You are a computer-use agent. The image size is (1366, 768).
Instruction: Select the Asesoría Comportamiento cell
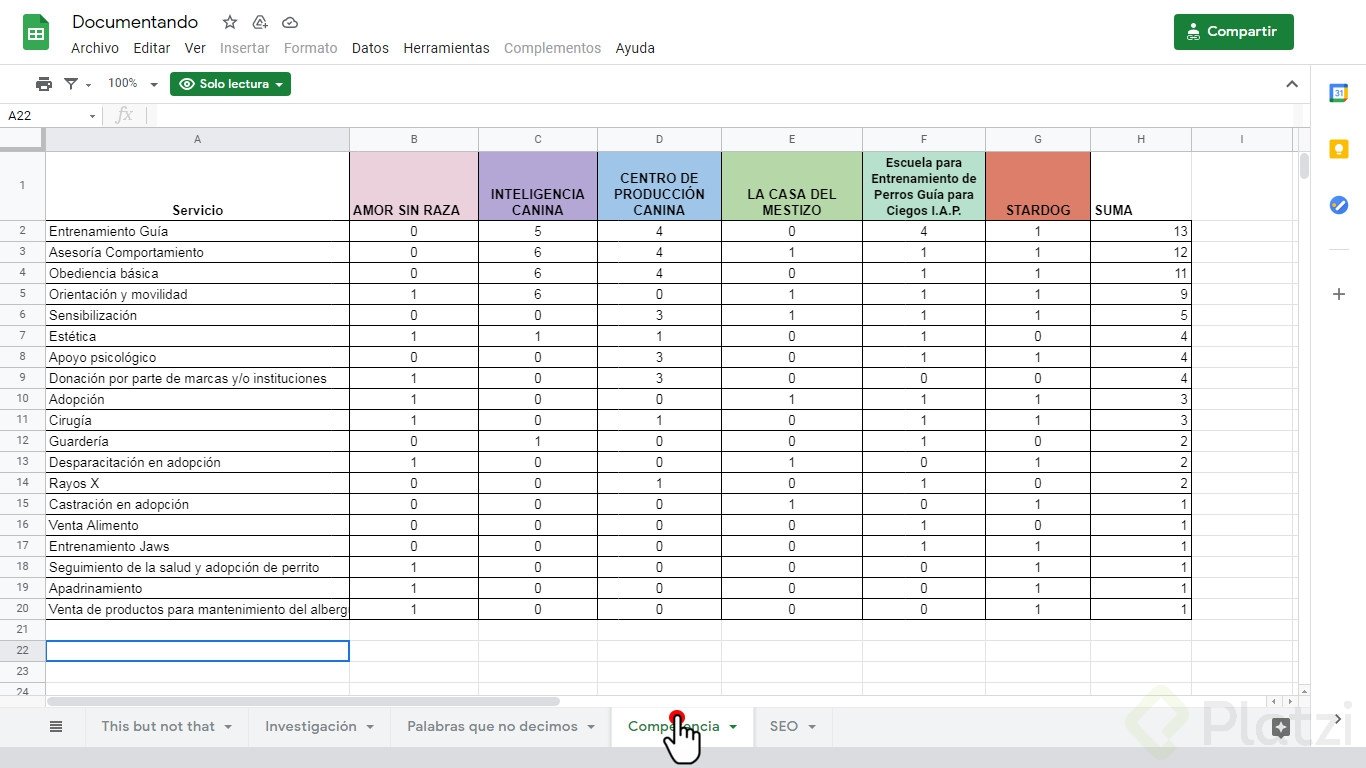[x=197, y=252]
